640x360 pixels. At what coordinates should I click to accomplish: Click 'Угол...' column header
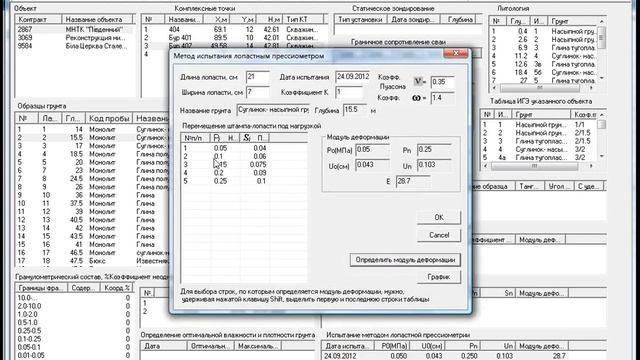[x=559, y=186]
